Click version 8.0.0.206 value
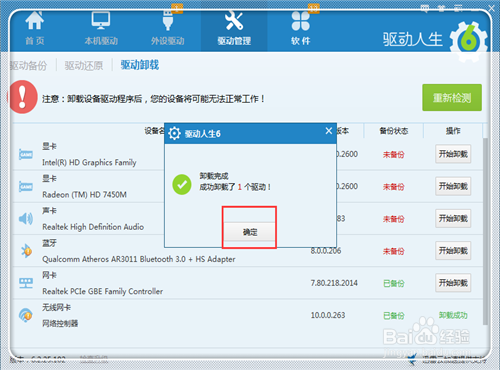Image resolution: width=500 pixels, height=370 pixels. coord(326,251)
